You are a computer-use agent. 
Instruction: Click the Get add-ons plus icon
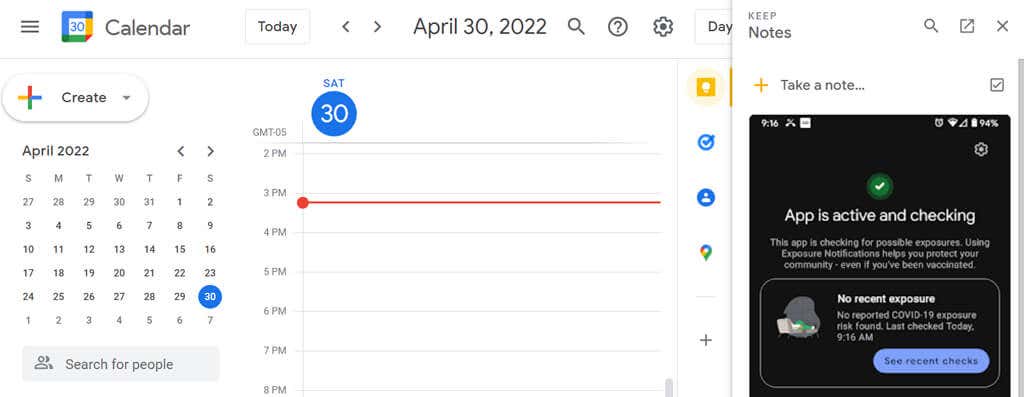(x=705, y=340)
